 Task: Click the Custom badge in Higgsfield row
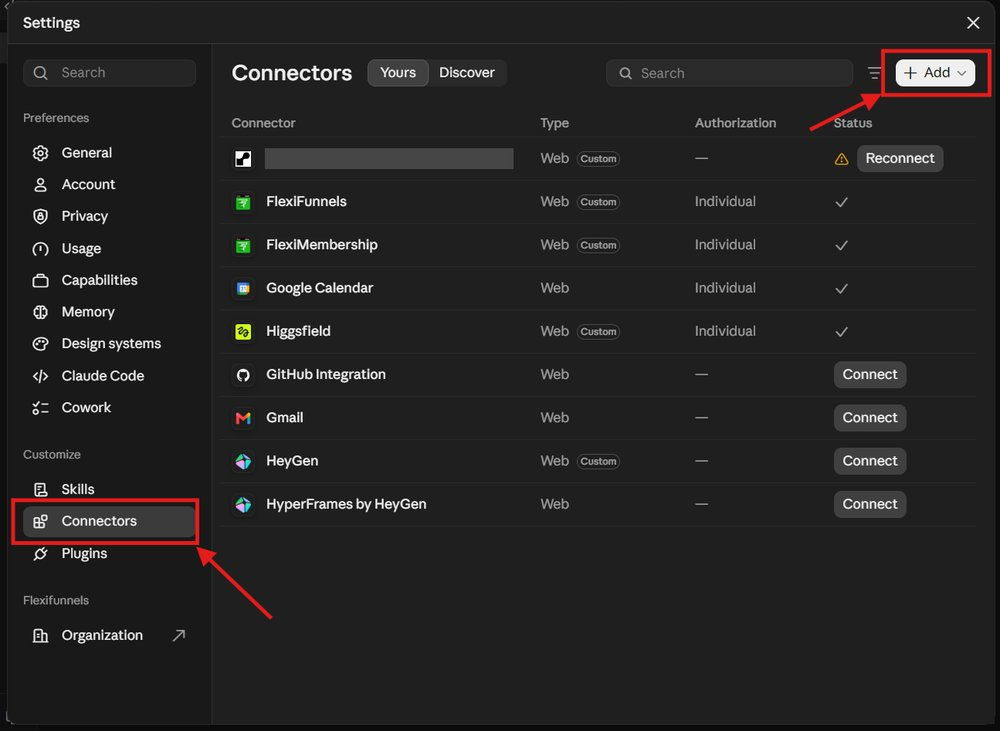click(598, 332)
